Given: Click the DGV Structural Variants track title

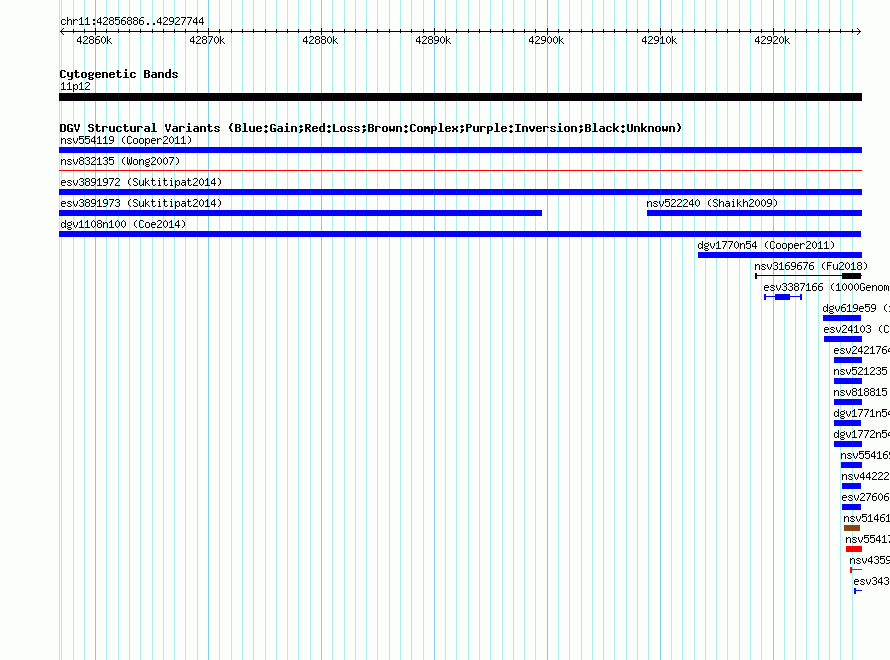Looking at the screenshot, I should click(x=371, y=128).
